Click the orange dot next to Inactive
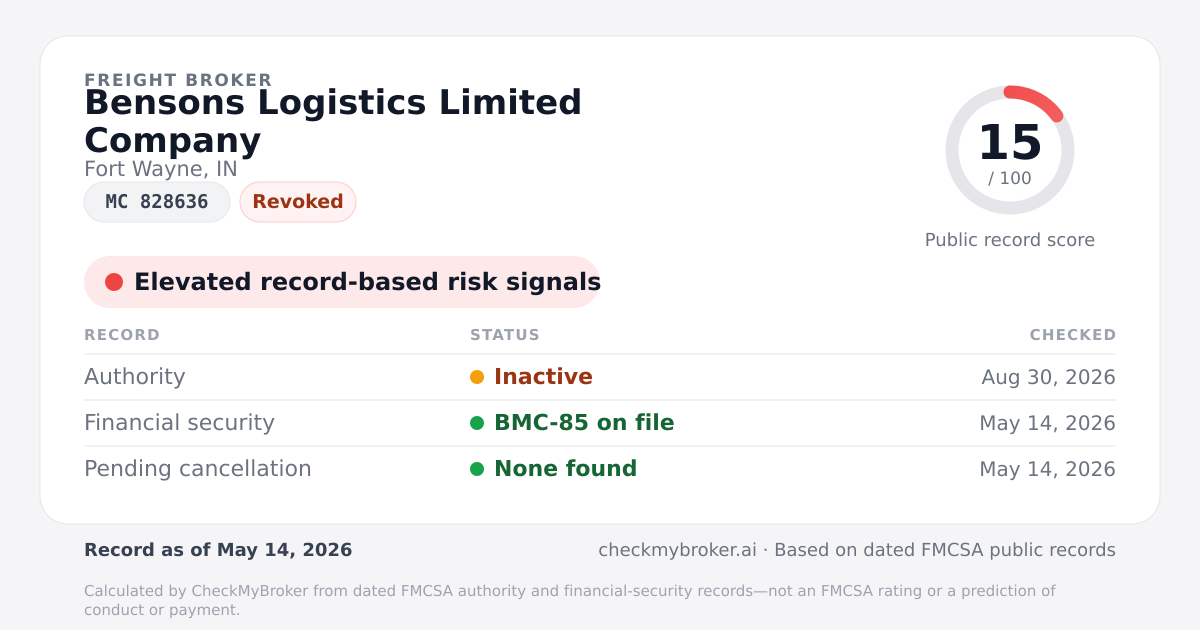This screenshot has height=630, width=1200. 477,377
